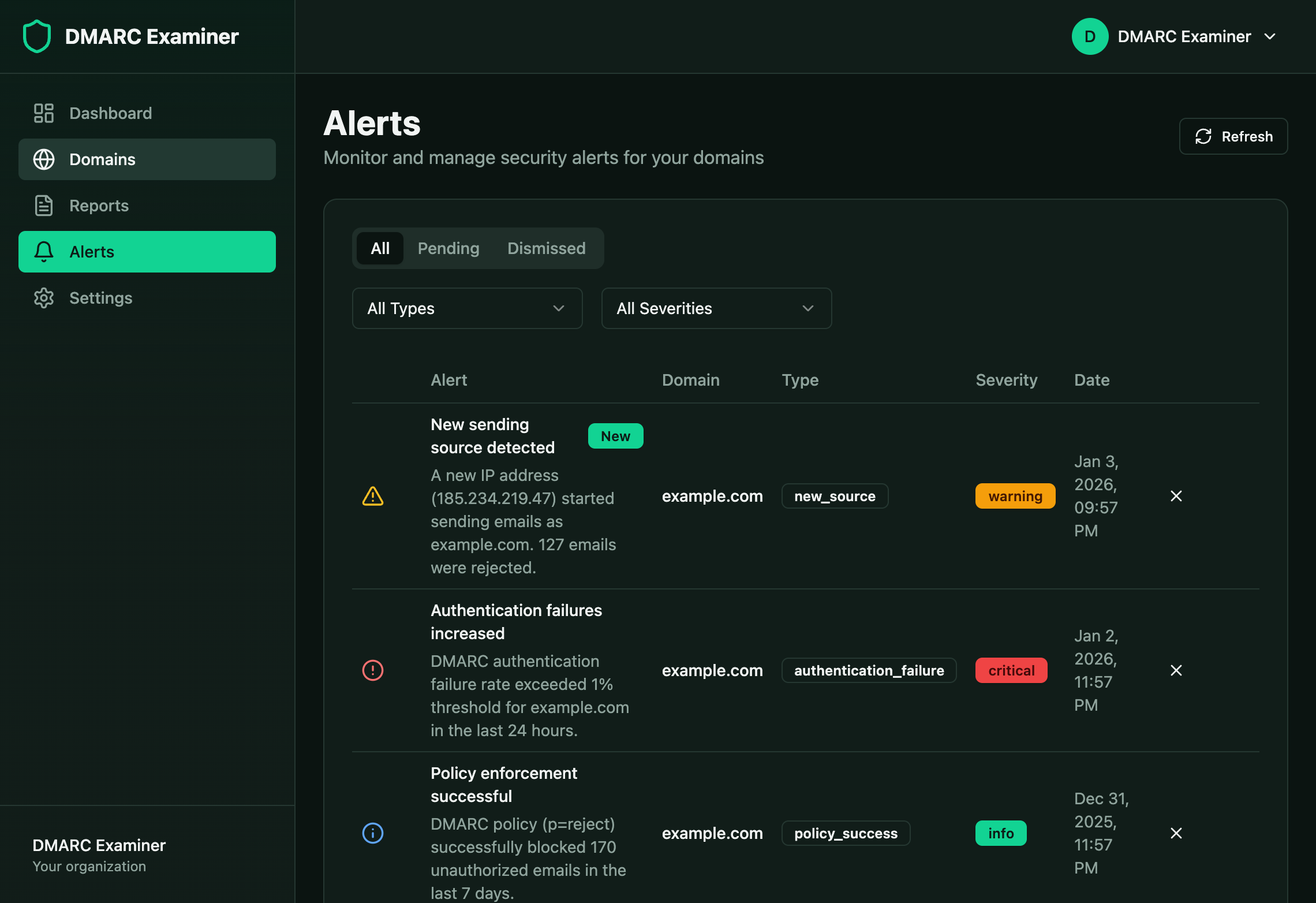Click the Refresh button
The height and width of the screenshot is (903, 1316).
1233,136
